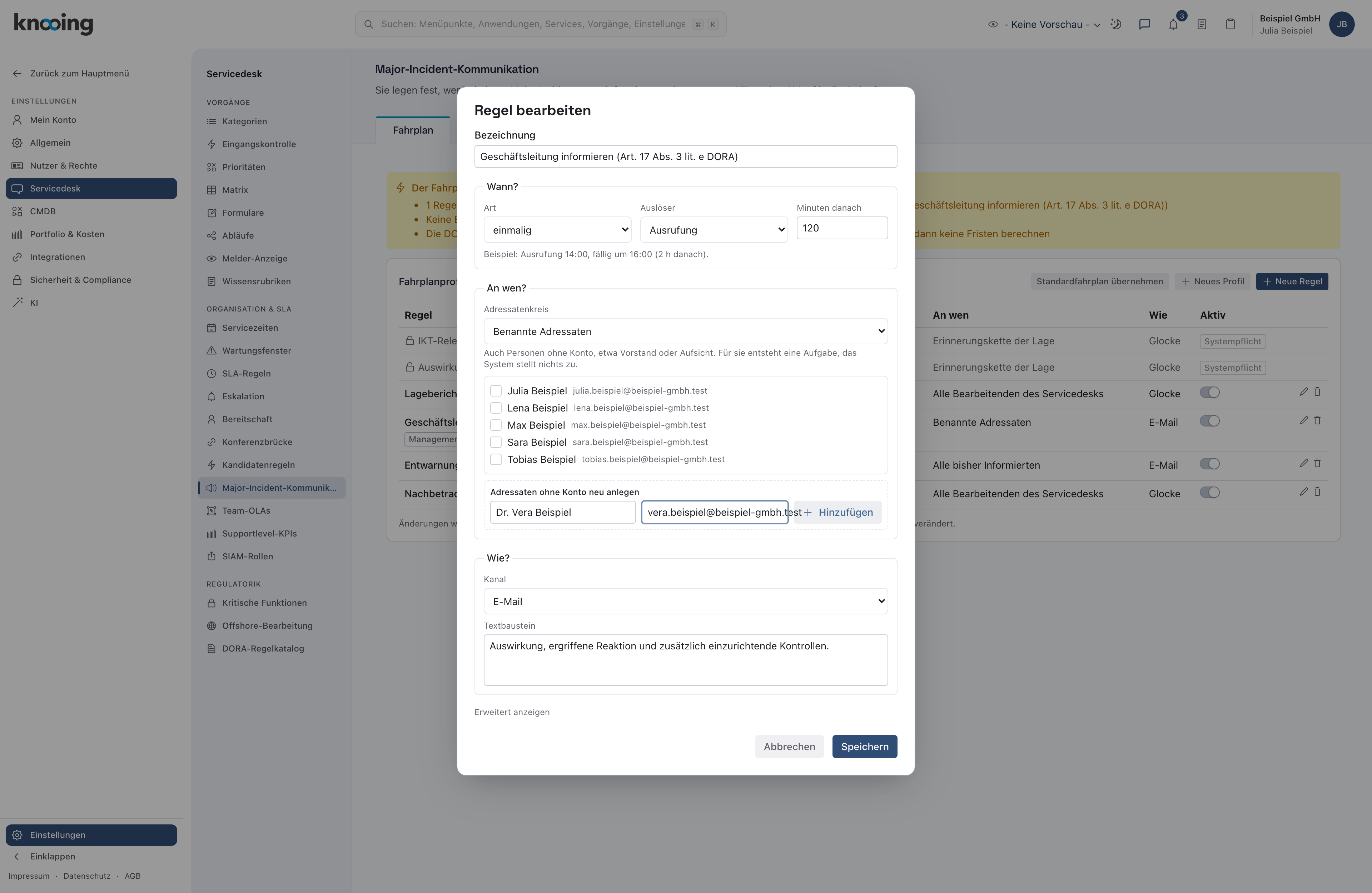
Task: Click the JB user avatar
Action: pos(1341,24)
